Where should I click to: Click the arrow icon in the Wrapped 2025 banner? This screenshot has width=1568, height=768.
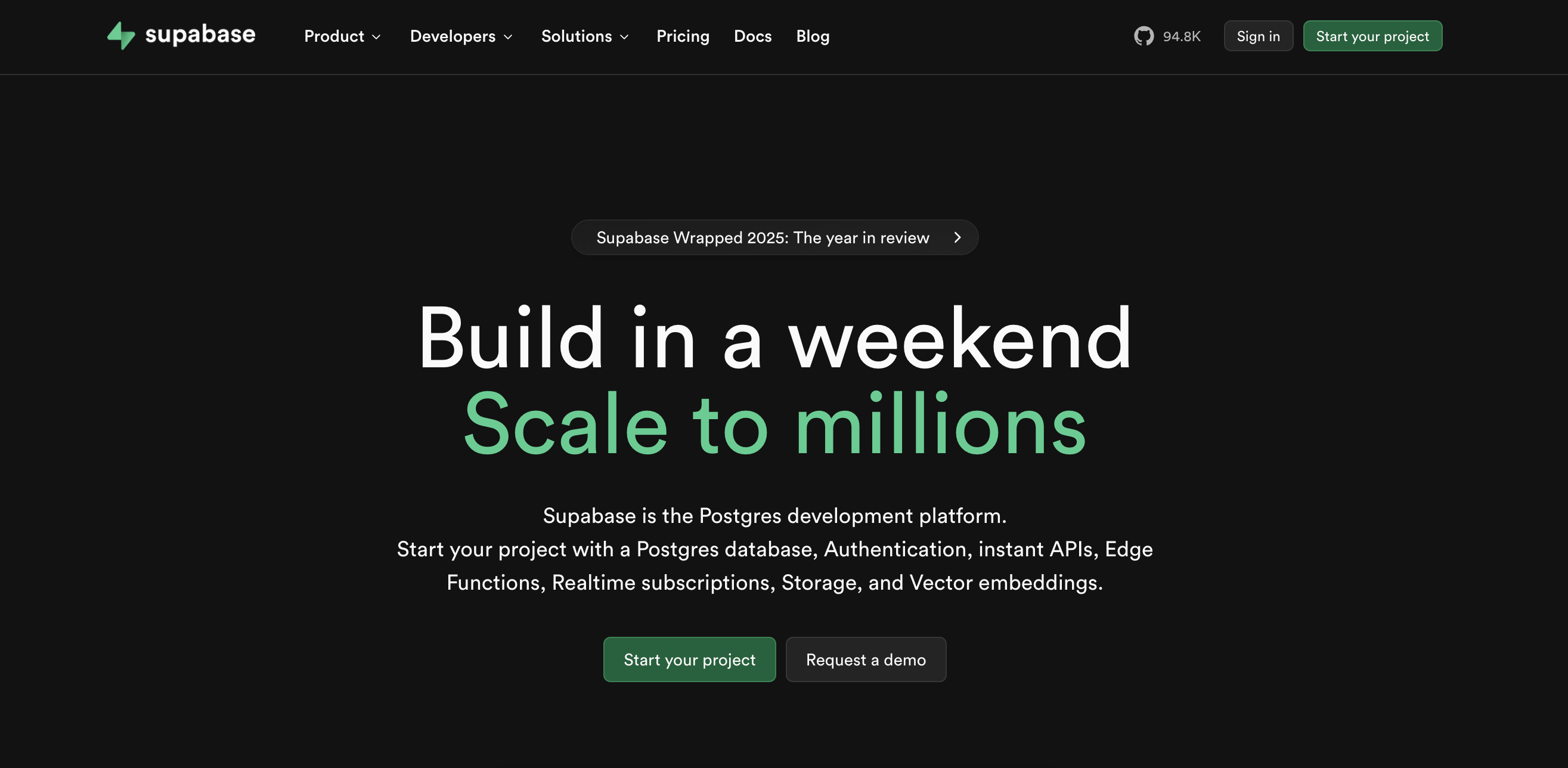(957, 237)
